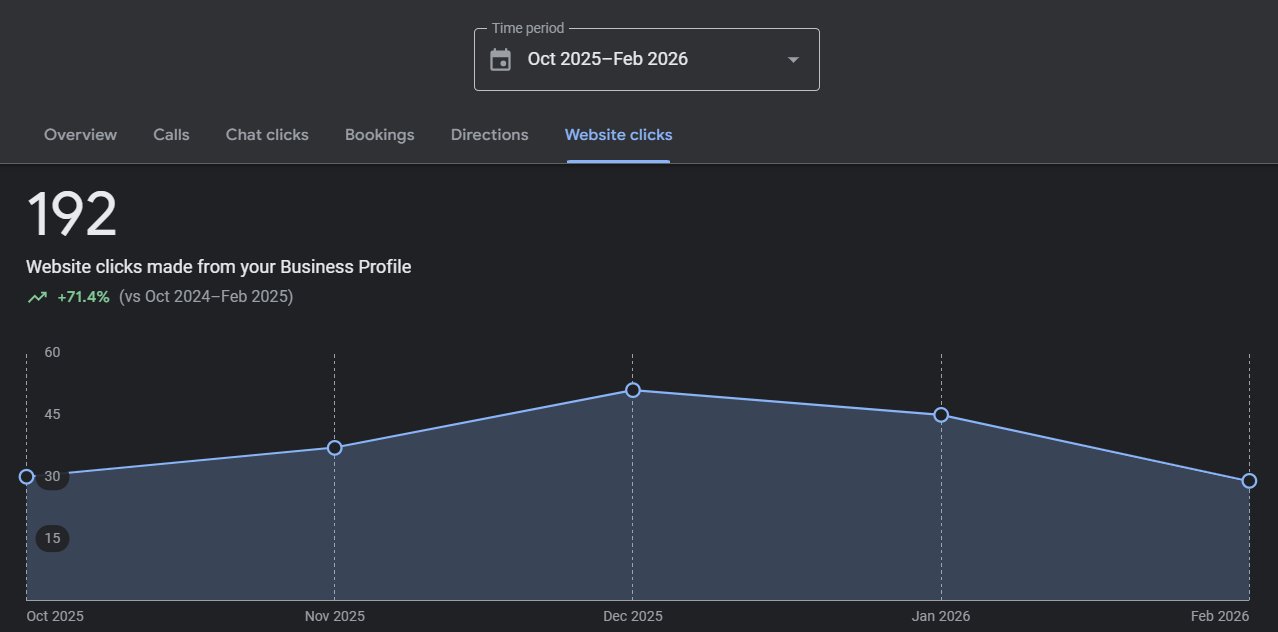Select the Nov 2025 data point circle
The height and width of the screenshot is (632, 1278).
(335, 448)
